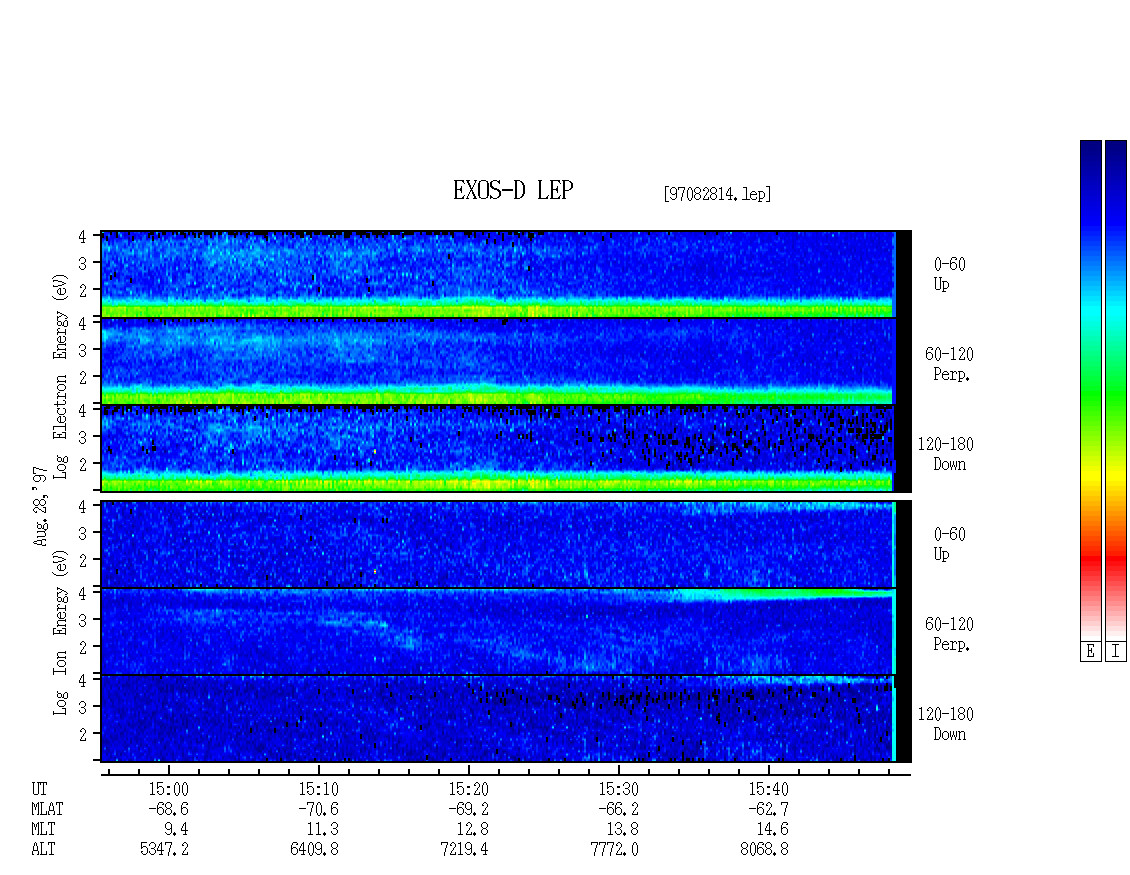
Task: Select the 60-120 Perp. label beside electron panel
Action: pyautogui.click(x=949, y=364)
